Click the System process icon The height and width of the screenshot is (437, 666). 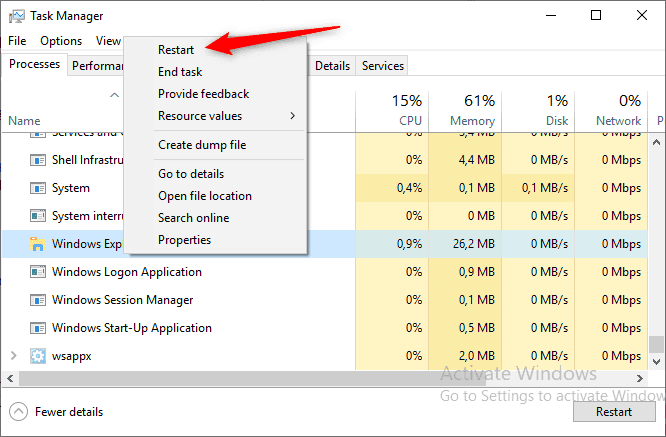tap(38, 188)
